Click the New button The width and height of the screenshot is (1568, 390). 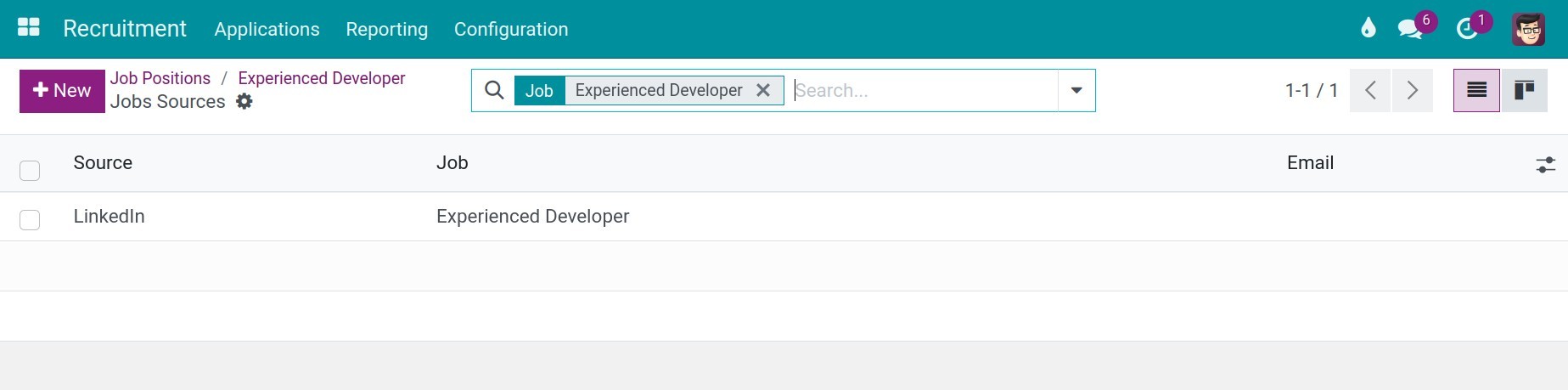[62, 90]
